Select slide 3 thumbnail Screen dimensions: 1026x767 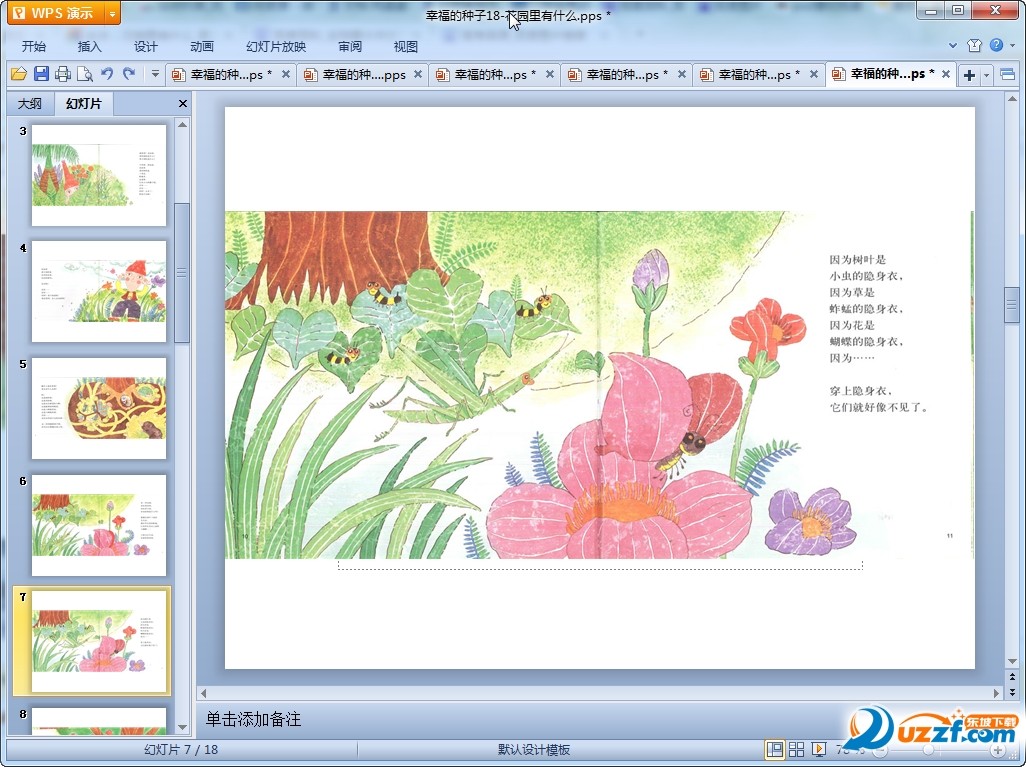[x=99, y=175]
